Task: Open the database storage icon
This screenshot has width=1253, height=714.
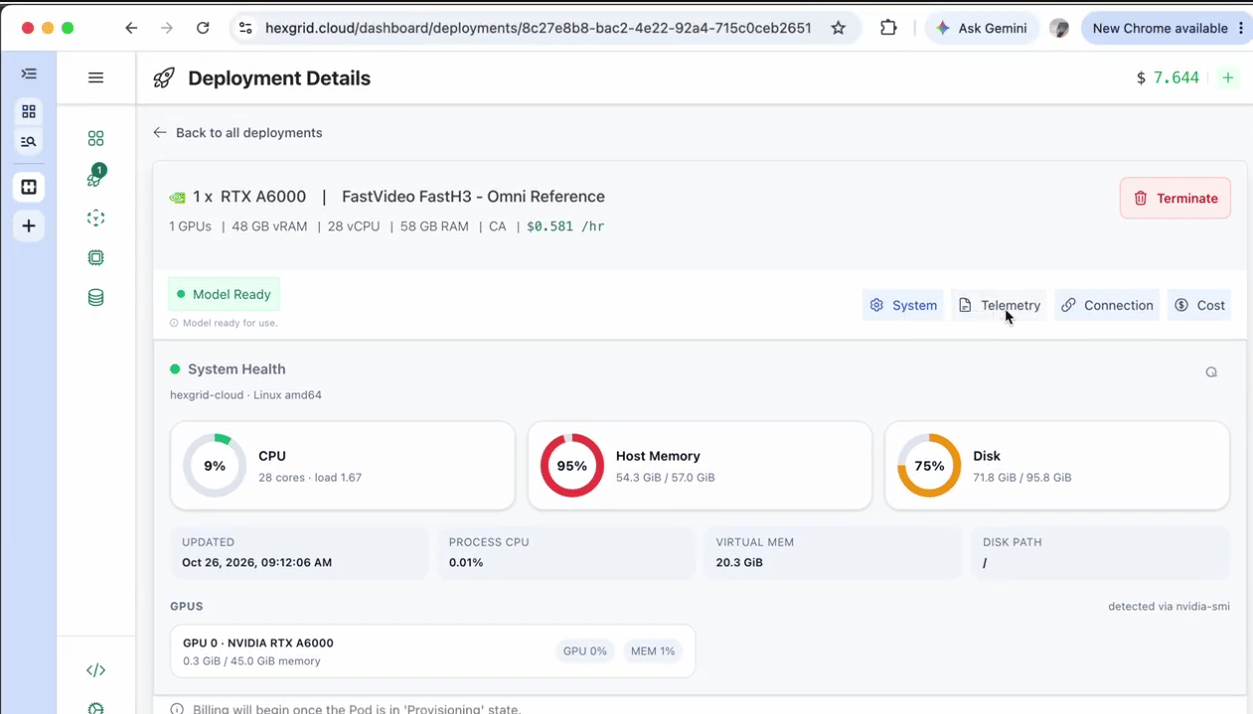Action: pyautogui.click(x=96, y=297)
